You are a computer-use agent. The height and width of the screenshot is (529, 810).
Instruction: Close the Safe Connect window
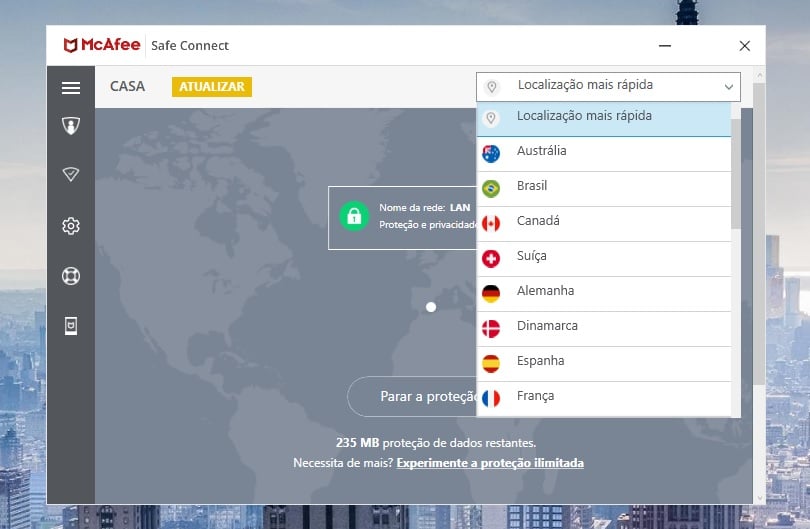pyautogui.click(x=744, y=46)
